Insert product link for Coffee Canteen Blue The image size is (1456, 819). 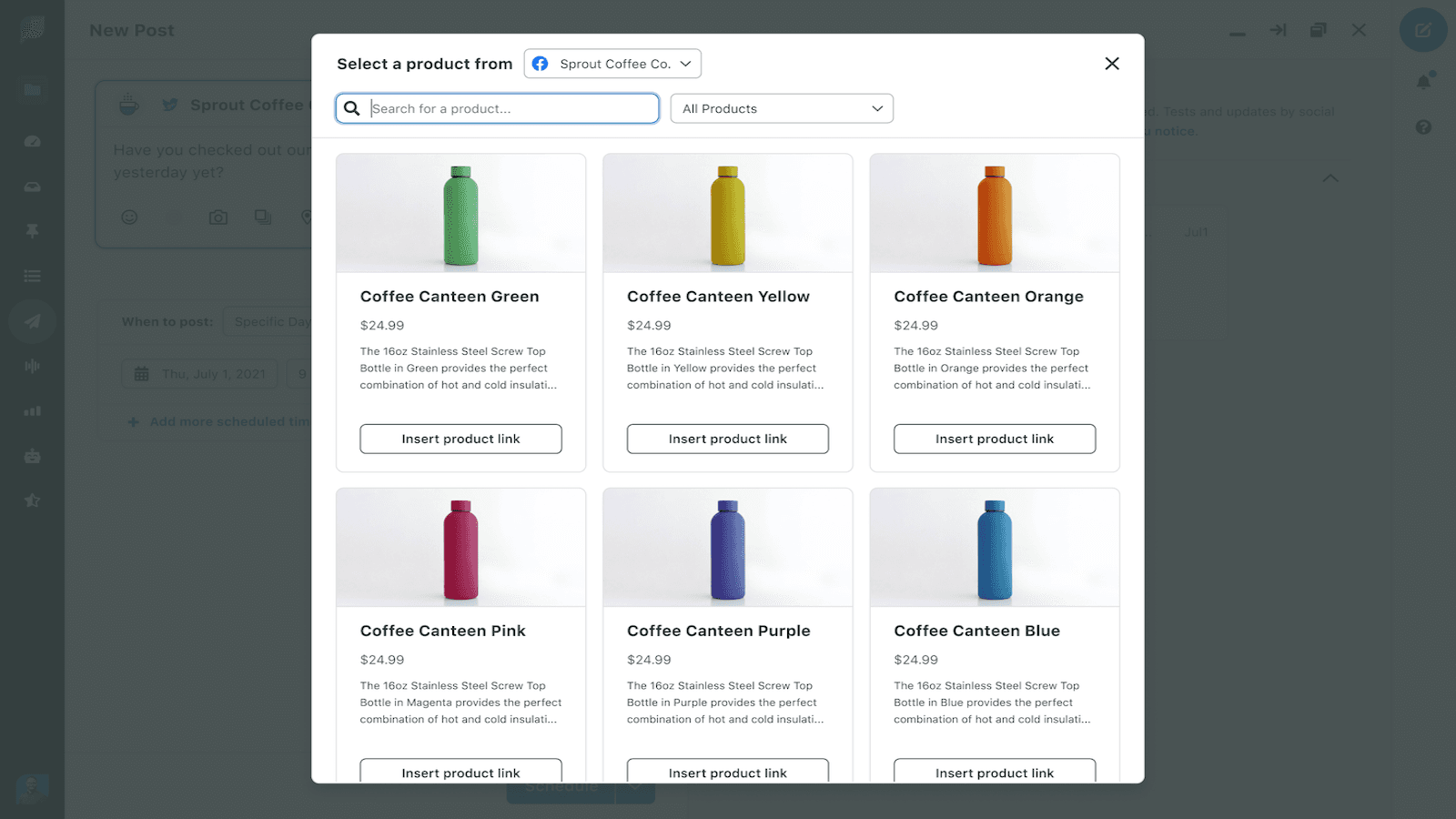click(x=994, y=772)
